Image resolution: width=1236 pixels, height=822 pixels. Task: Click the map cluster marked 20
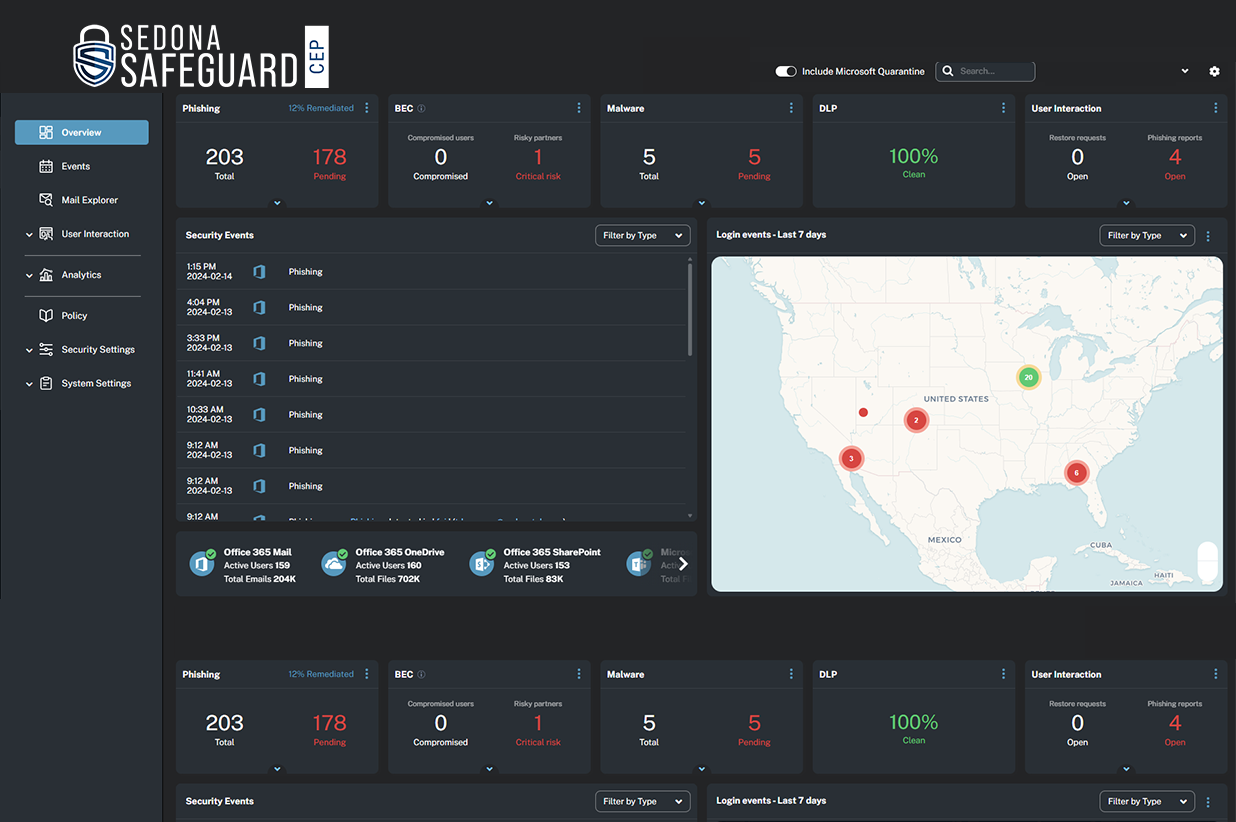click(1028, 377)
